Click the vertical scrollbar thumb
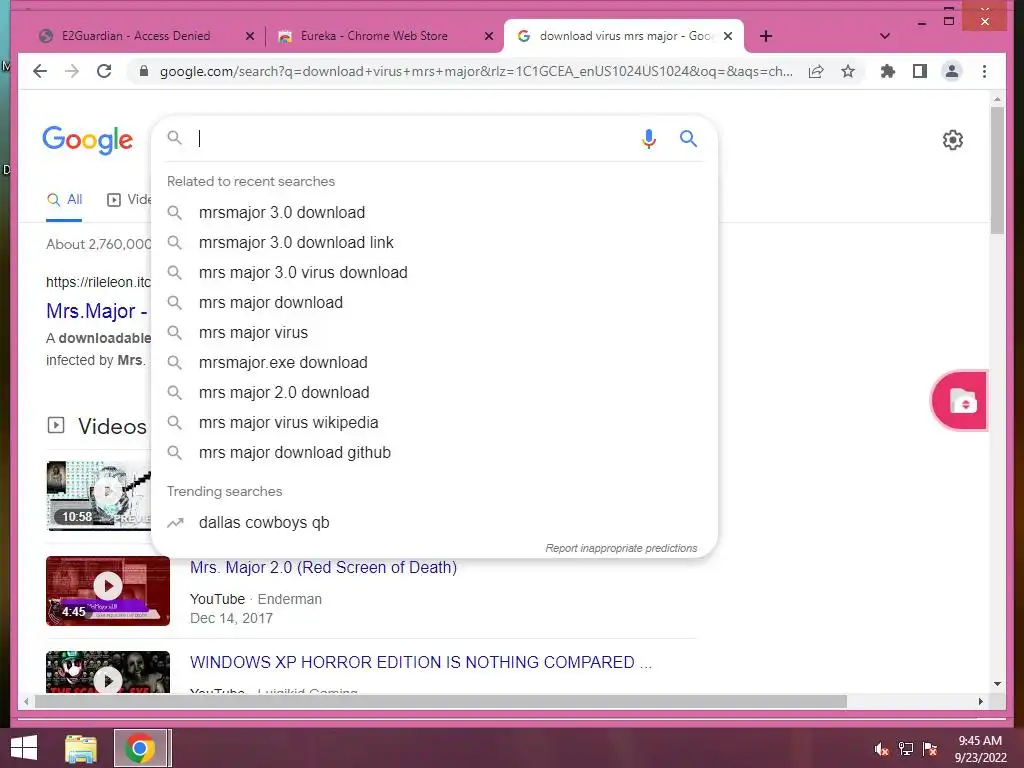 tap(997, 170)
